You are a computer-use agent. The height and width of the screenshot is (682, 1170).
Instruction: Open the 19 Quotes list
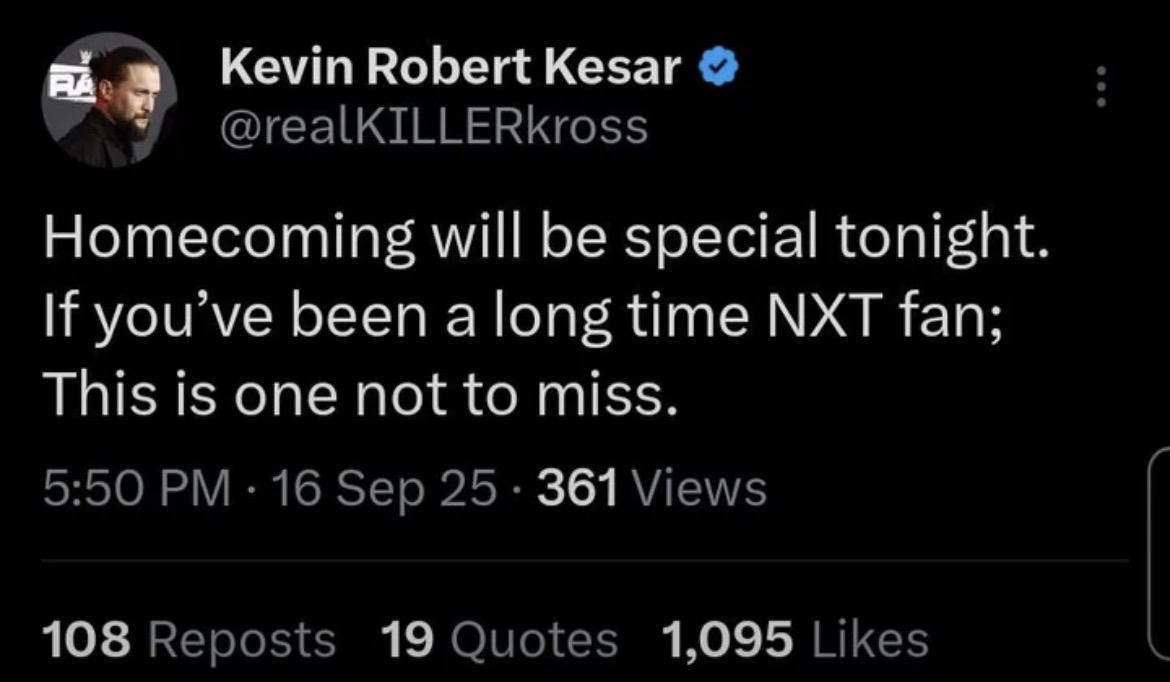pos(499,640)
